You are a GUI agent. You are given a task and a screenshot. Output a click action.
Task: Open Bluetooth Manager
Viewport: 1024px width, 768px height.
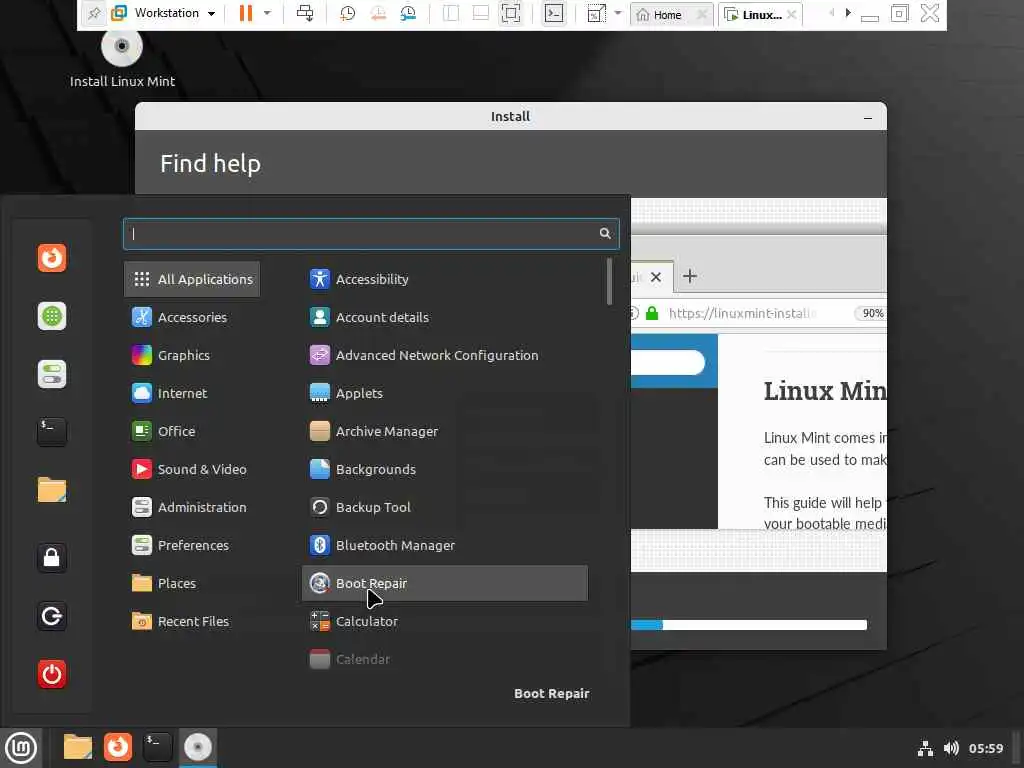pyautogui.click(x=445, y=545)
